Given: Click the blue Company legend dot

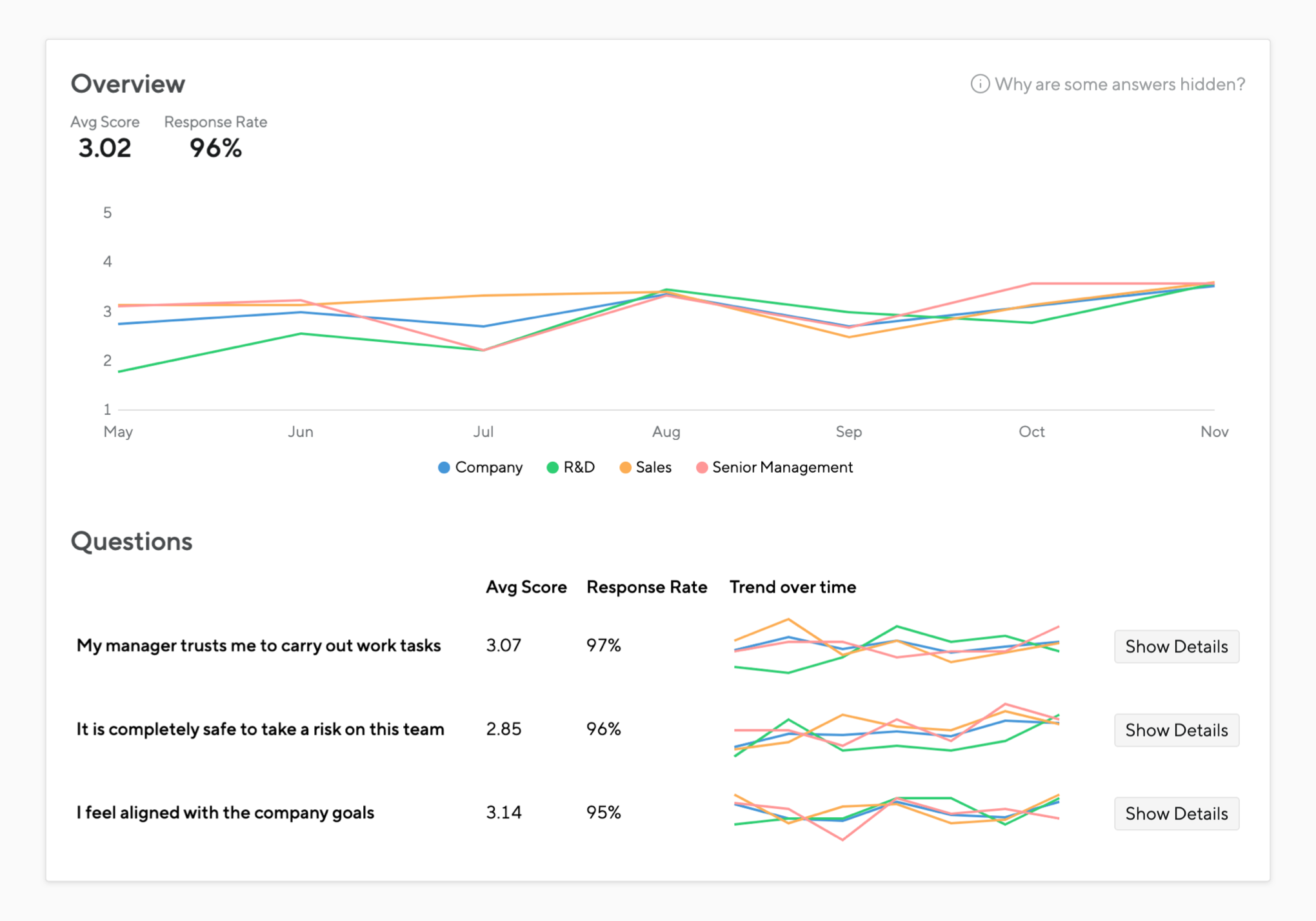Looking at the screenshot, I should coord(444,468).
